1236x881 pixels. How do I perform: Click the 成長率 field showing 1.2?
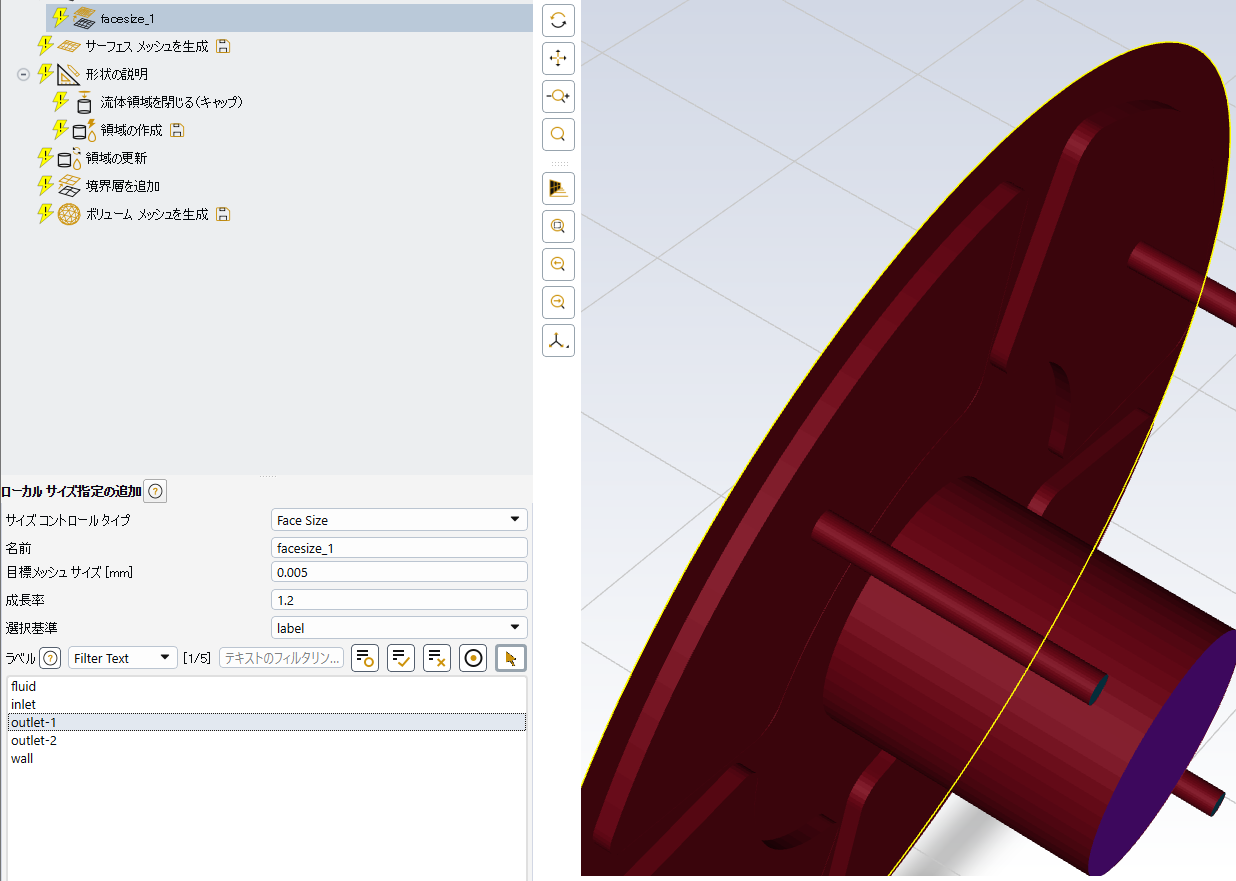coord(400,600)
